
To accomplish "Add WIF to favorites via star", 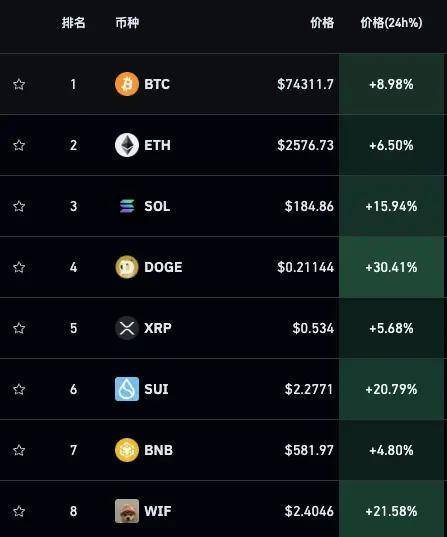I will (x=19, y=511).
